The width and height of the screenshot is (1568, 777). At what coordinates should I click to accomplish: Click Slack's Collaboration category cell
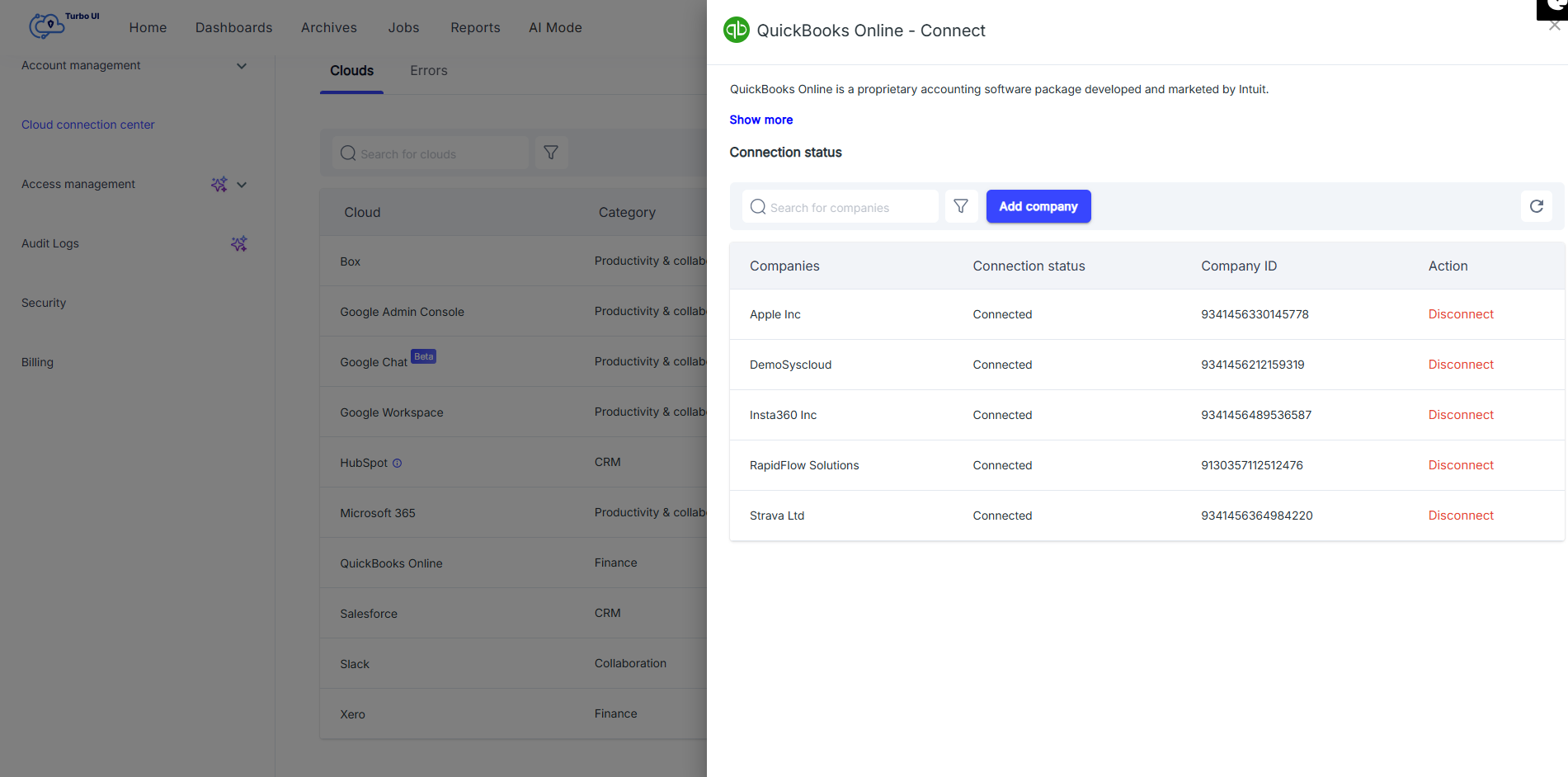coord(630,663)
